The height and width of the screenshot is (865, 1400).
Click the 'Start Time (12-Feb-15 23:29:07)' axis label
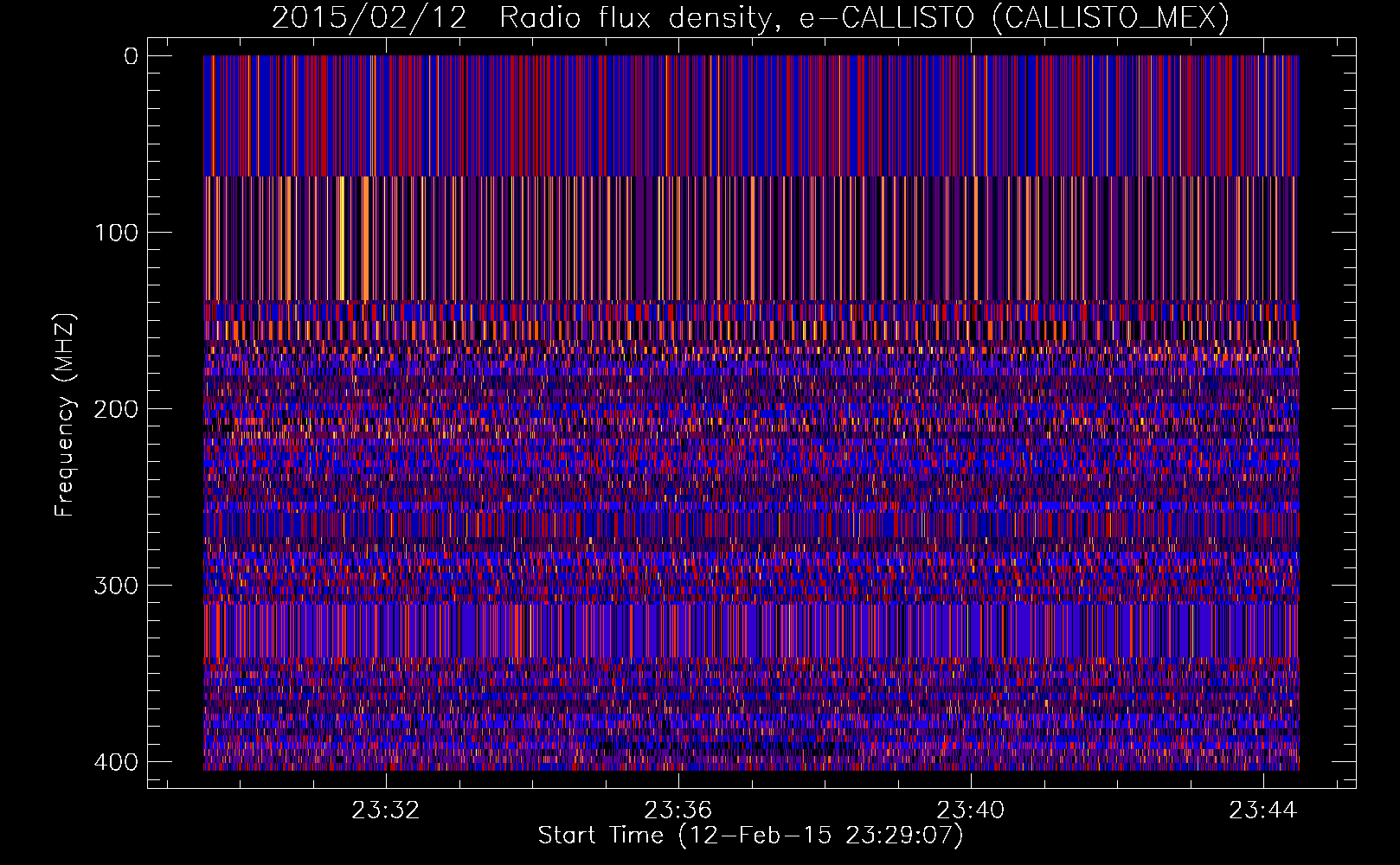[x=750, y=836]
